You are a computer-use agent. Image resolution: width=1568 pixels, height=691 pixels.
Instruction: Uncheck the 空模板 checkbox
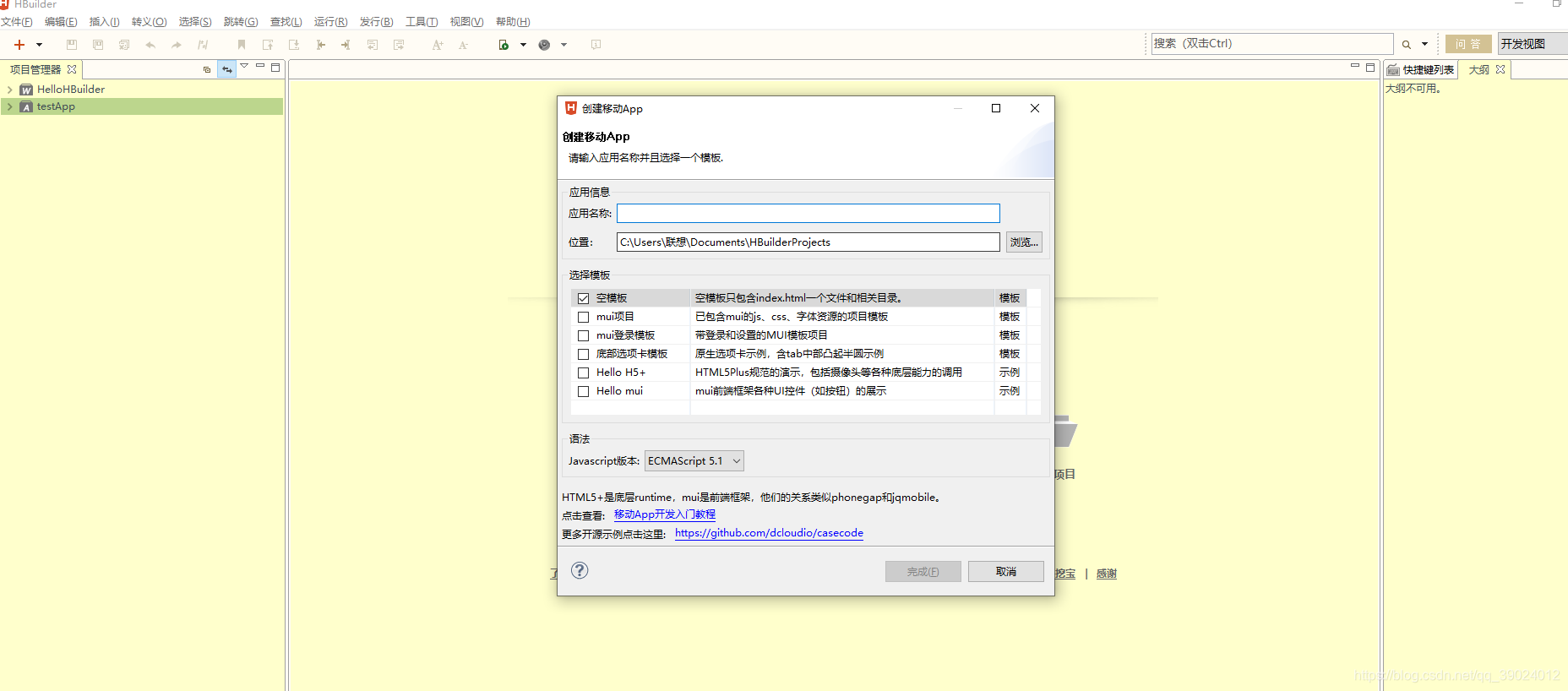point(583,298)
